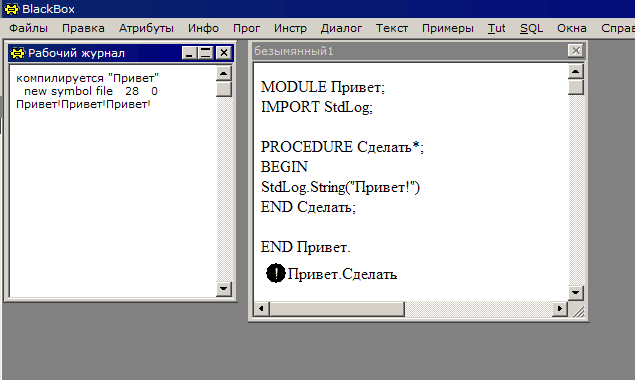This screenshot has width=635, height=380.
Task: Open the Инфо menu
Action: 203,28
